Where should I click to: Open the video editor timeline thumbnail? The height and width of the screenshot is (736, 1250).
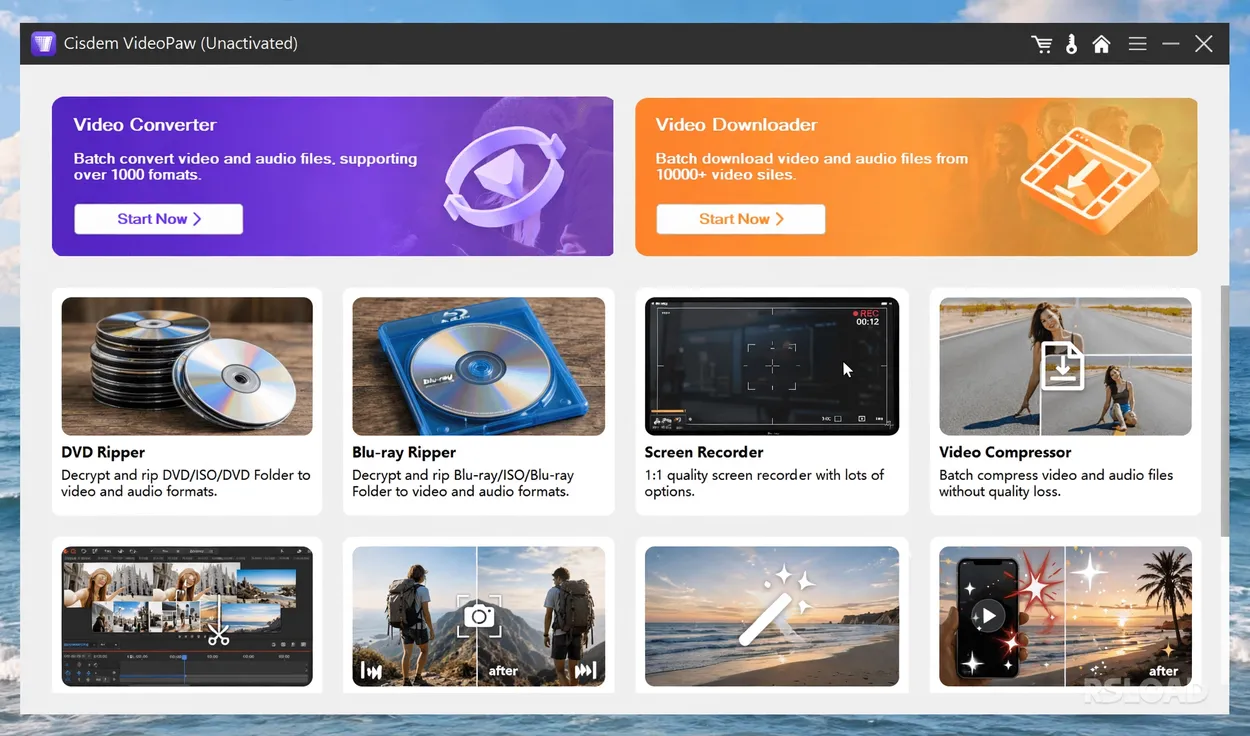click(x=187, y=616)
